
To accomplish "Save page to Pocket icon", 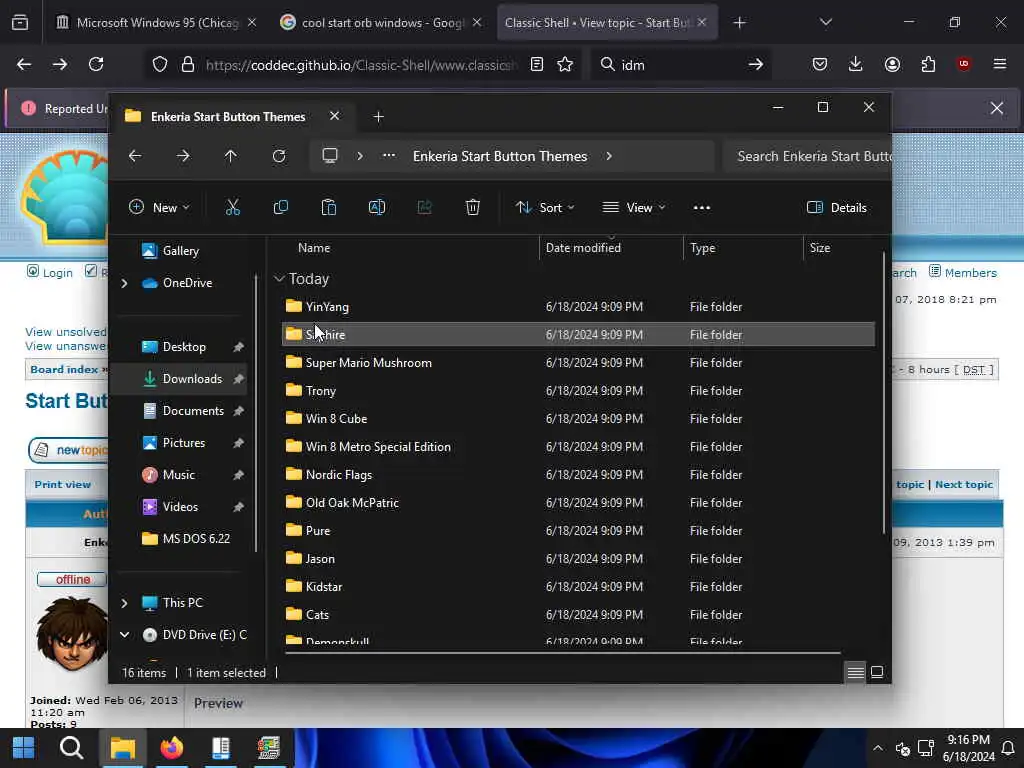I will (x=820, y=64).
